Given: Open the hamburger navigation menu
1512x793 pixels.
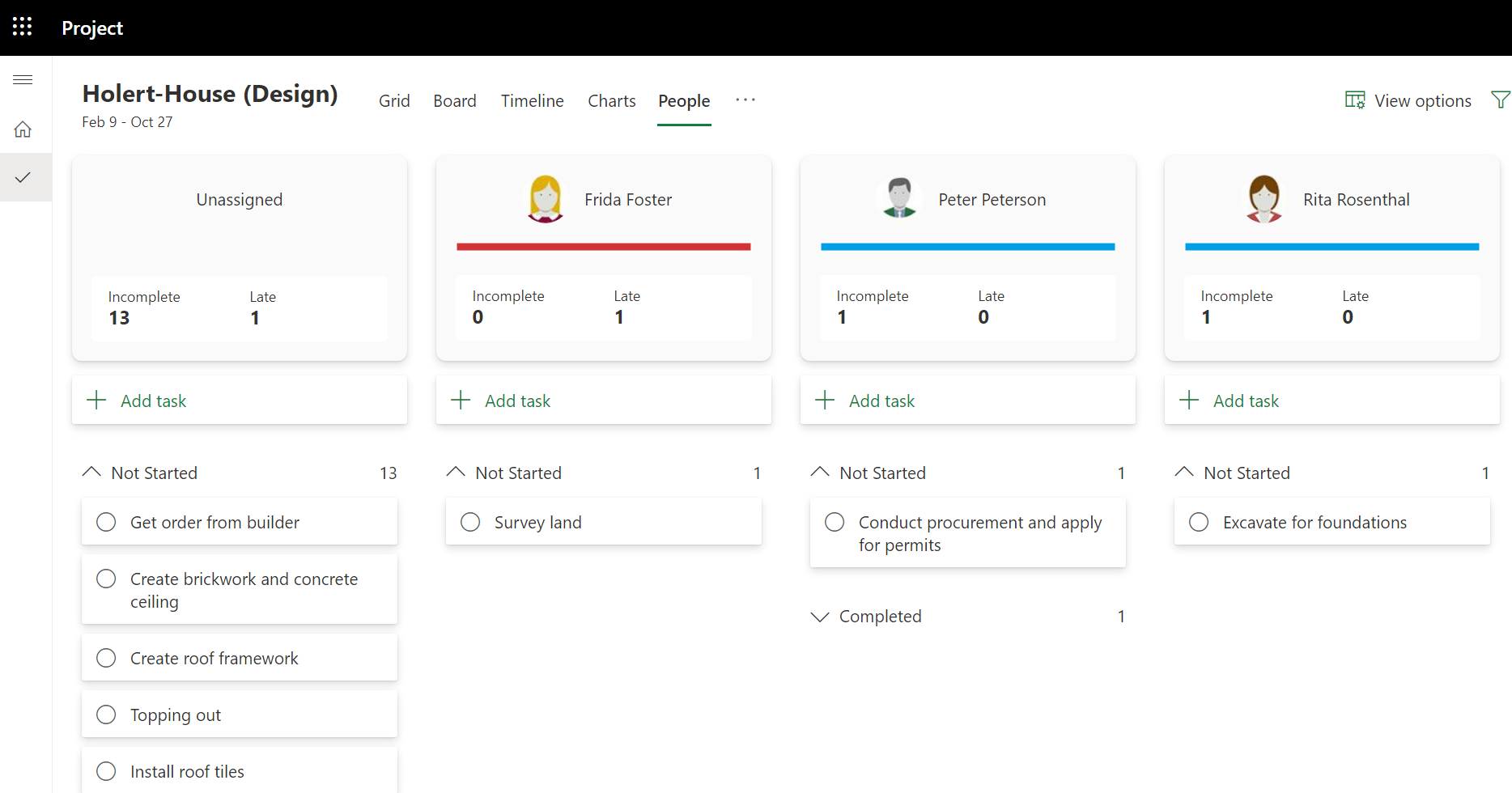Looking at the screenshot, I should [x=23, y=79].
